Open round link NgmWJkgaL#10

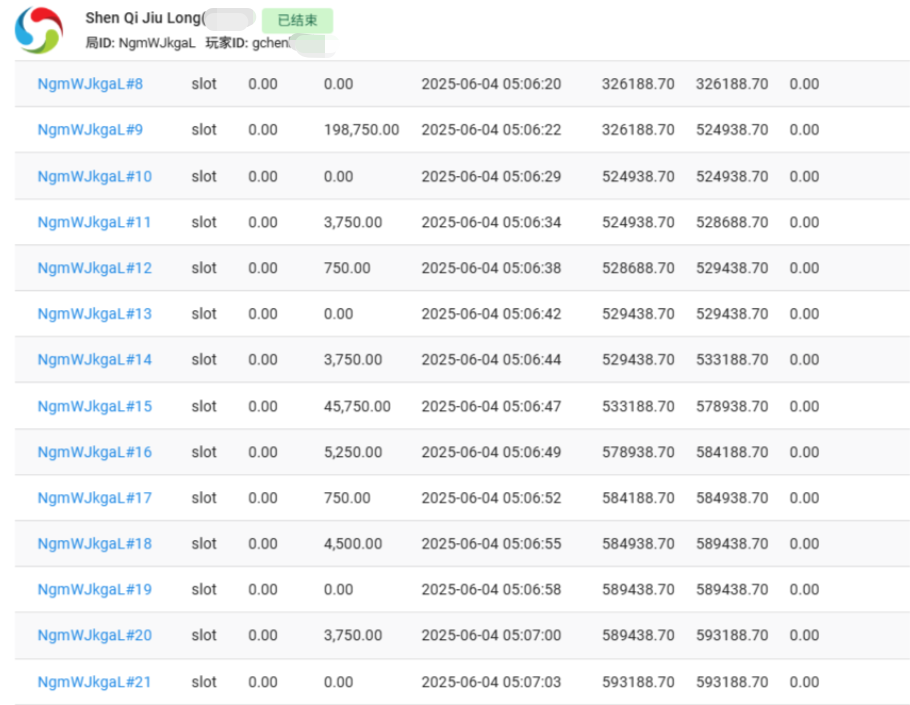pos(94,176)
